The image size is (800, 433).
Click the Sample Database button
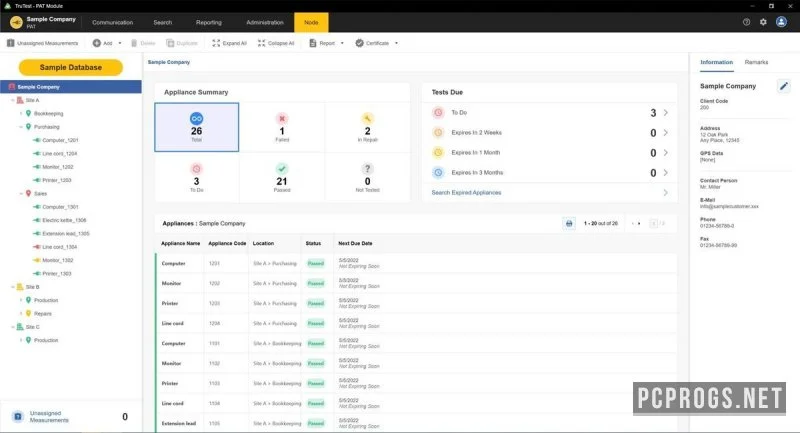(x=71, y=67)
